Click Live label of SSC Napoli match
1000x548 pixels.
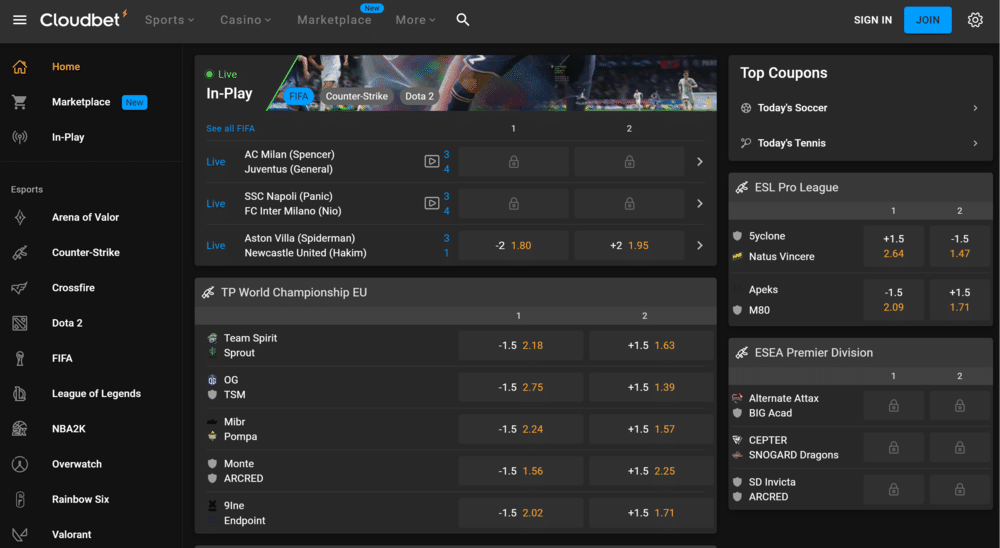point(216,204)
